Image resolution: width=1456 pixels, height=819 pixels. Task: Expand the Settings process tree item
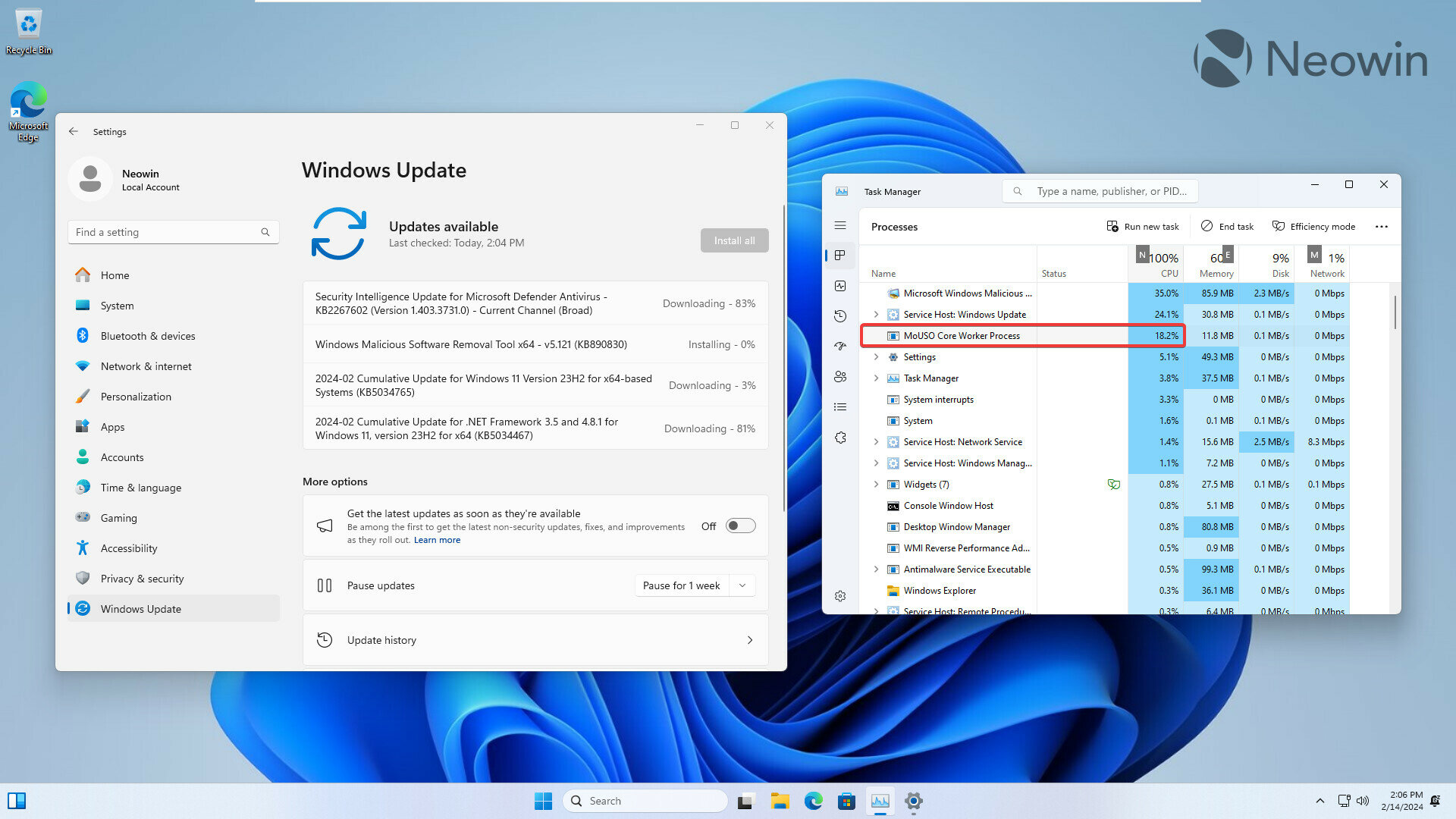(876, 357)
